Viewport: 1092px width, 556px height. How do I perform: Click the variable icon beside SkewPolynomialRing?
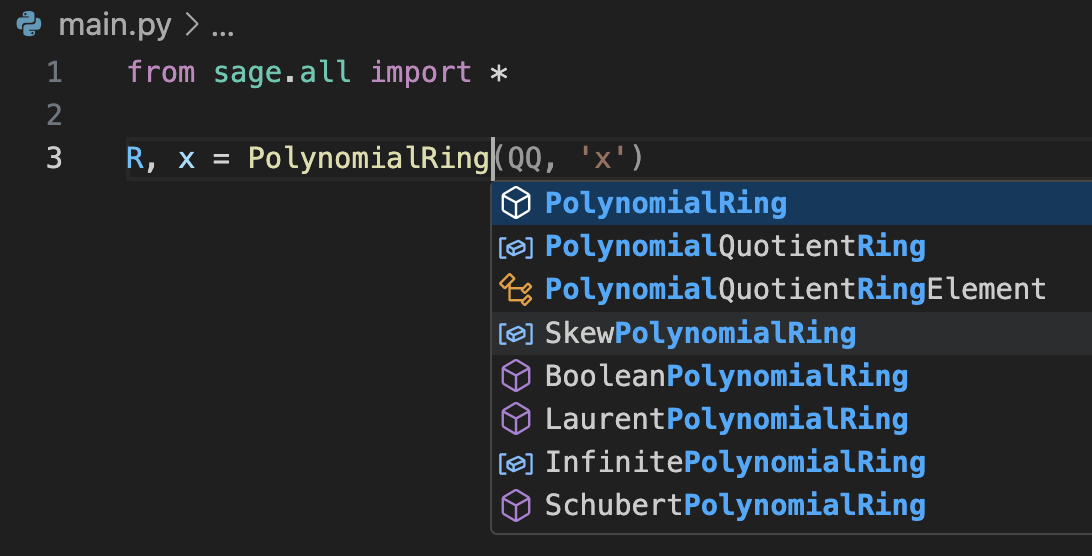click(x=516, y=334)
